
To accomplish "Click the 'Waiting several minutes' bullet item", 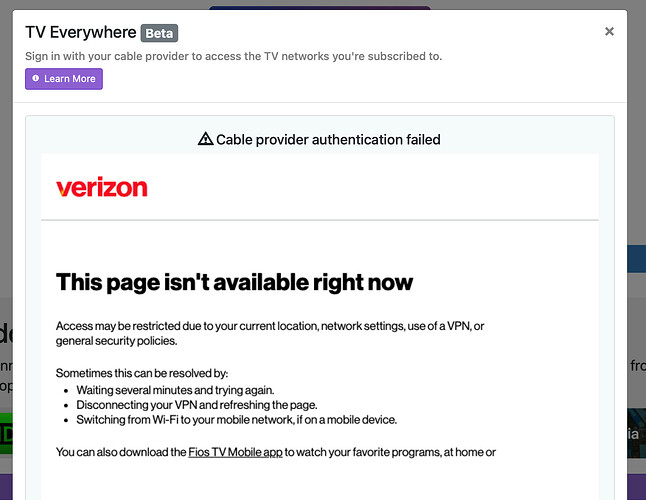I will [x=175, y=390].
